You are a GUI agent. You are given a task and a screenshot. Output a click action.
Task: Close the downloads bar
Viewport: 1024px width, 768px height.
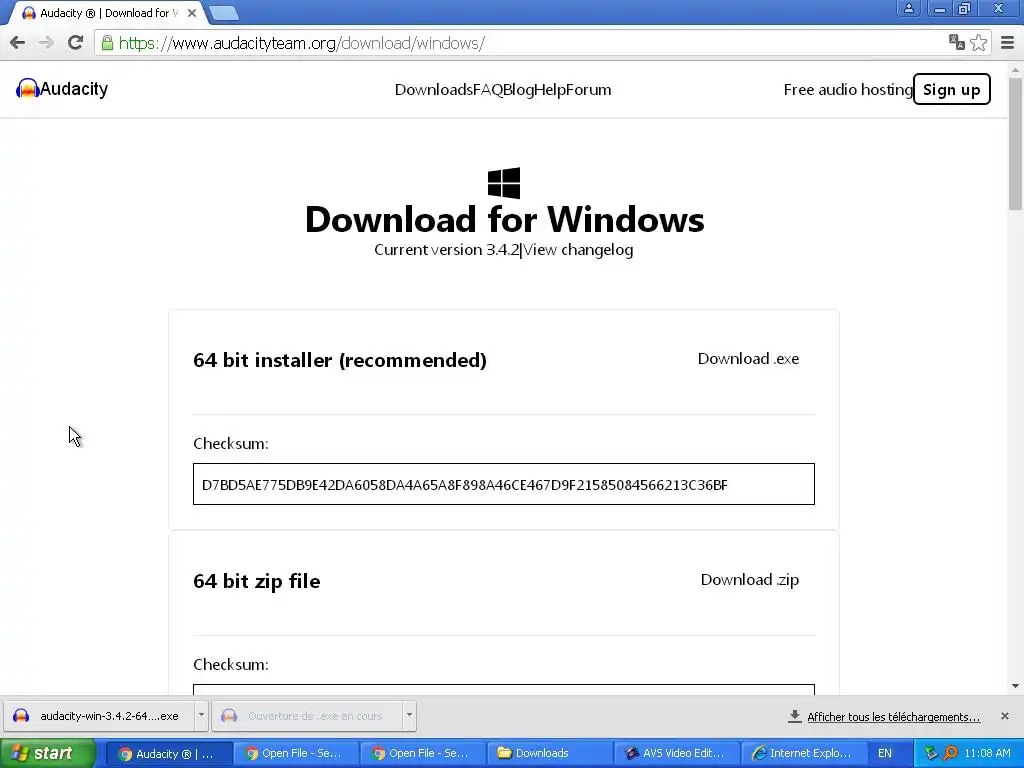click(x=1005, y=716)
